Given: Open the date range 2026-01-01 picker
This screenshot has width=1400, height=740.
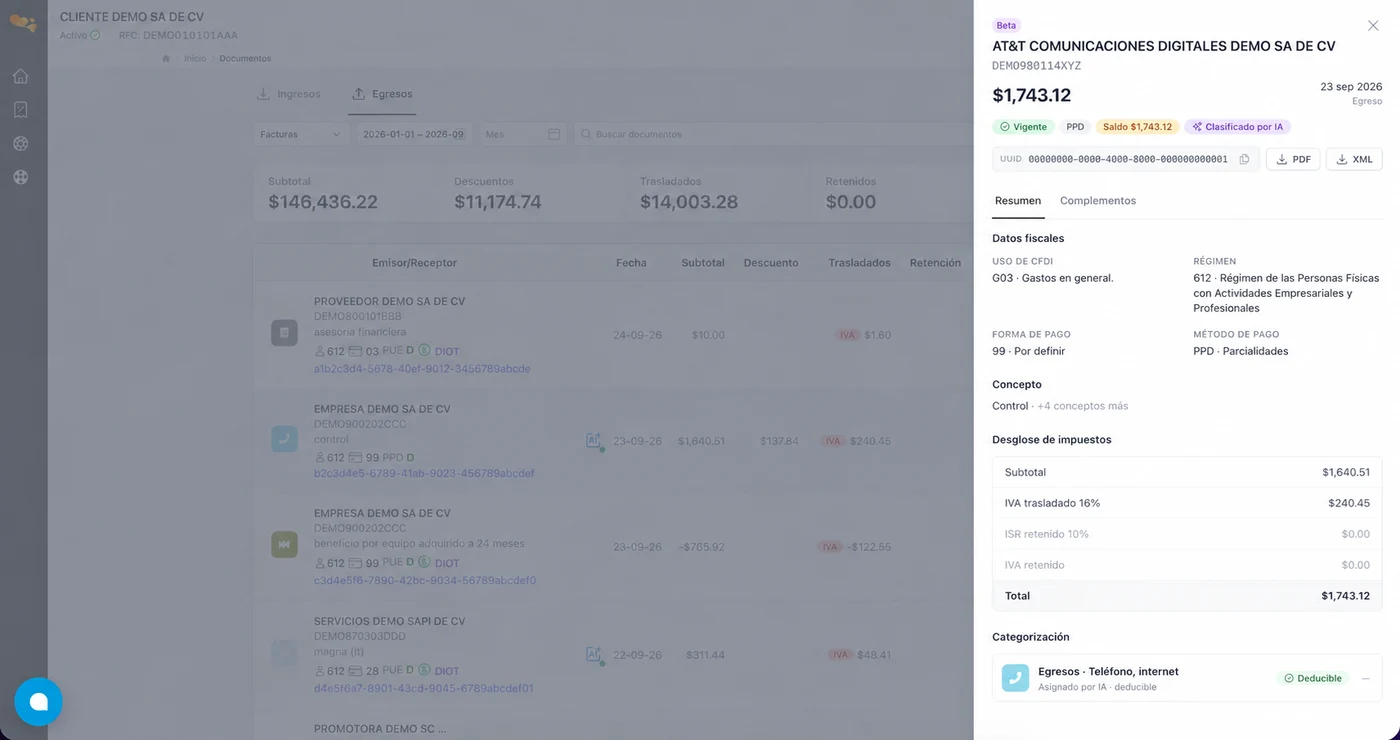Looking at the screenshot, I should [413, 134].
